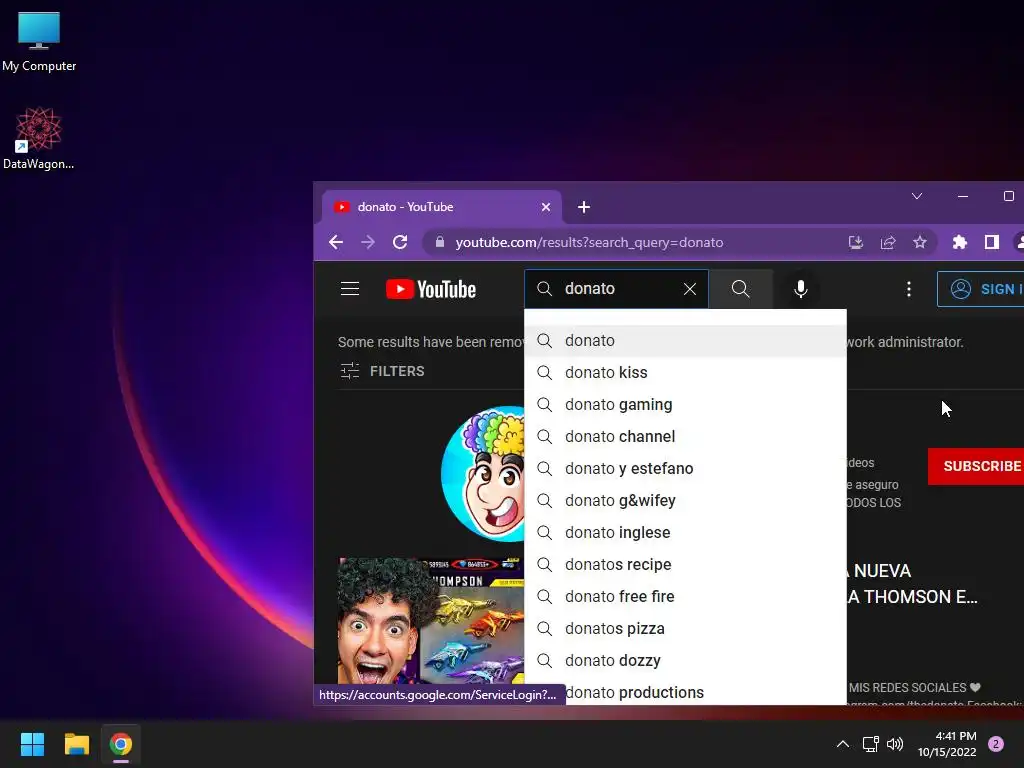The width and height of the screenshot is (1024, 768).
Task: Clear the search query with the X
Action: [690, 289]
